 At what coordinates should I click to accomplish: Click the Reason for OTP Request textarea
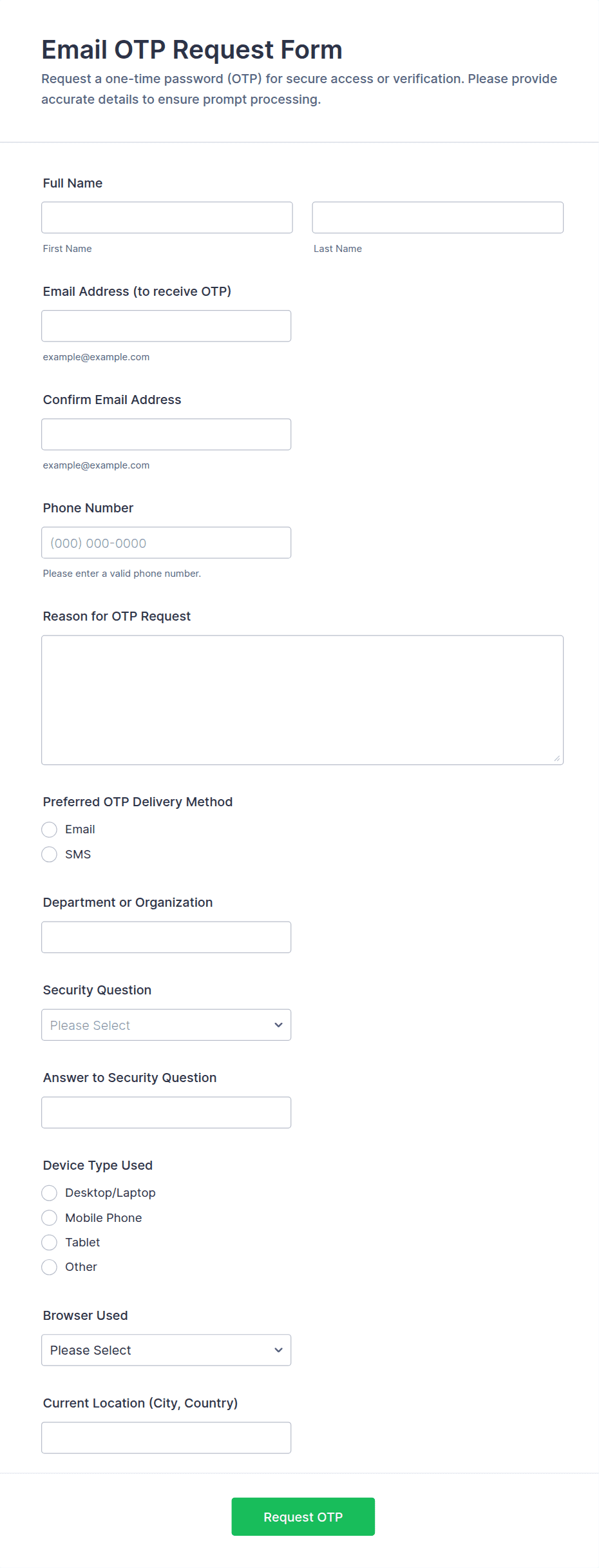302,700
